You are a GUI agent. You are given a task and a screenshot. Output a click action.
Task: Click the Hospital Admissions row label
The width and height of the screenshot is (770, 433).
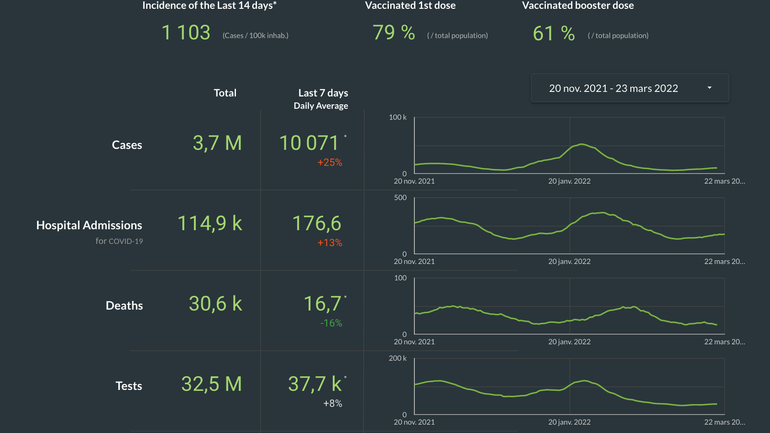89,225
